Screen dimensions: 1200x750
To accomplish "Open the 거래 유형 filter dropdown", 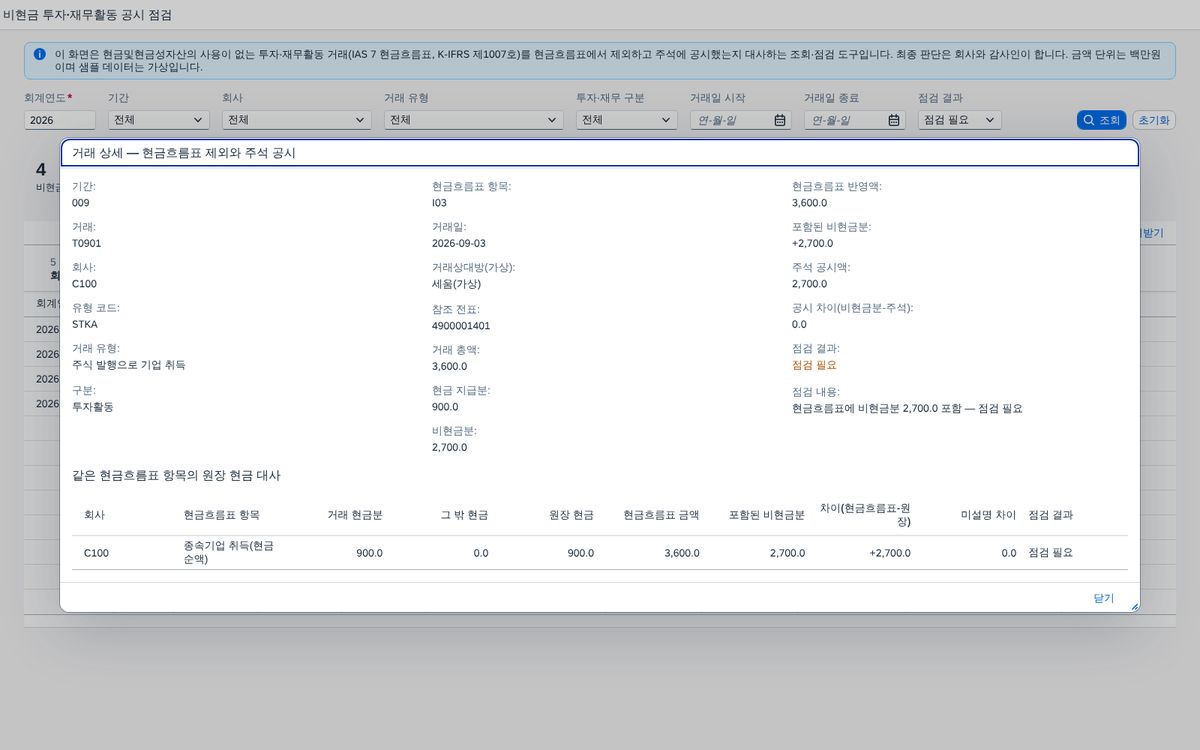I will 552,120.
